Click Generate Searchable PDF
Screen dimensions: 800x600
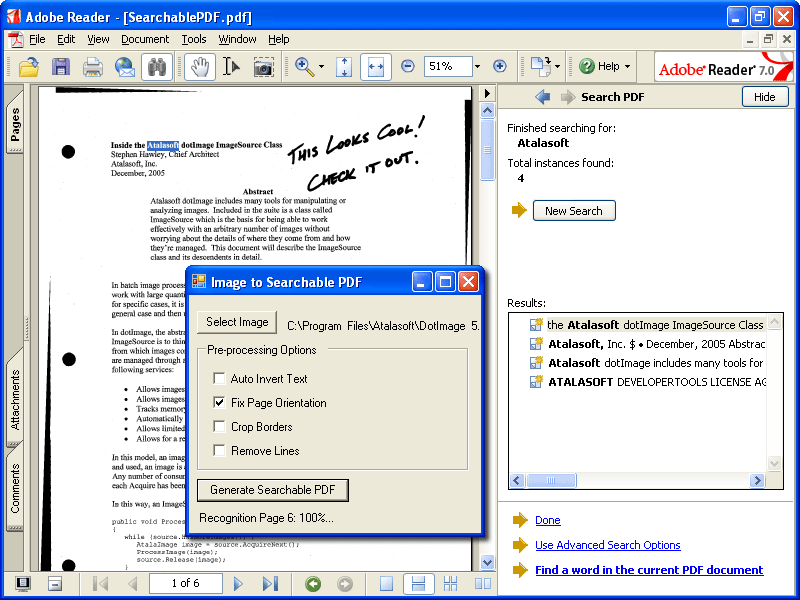pos(273,490)
